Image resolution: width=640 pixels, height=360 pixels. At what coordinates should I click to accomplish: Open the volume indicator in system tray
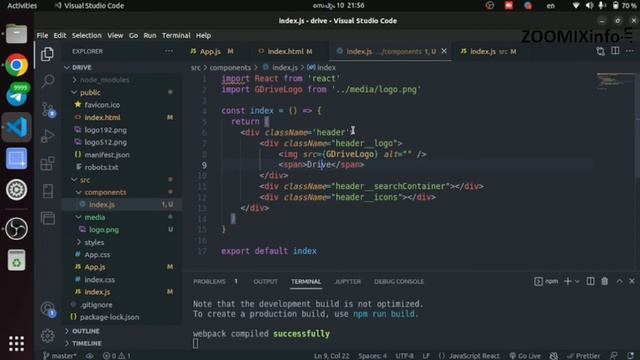tap(589, 6)
